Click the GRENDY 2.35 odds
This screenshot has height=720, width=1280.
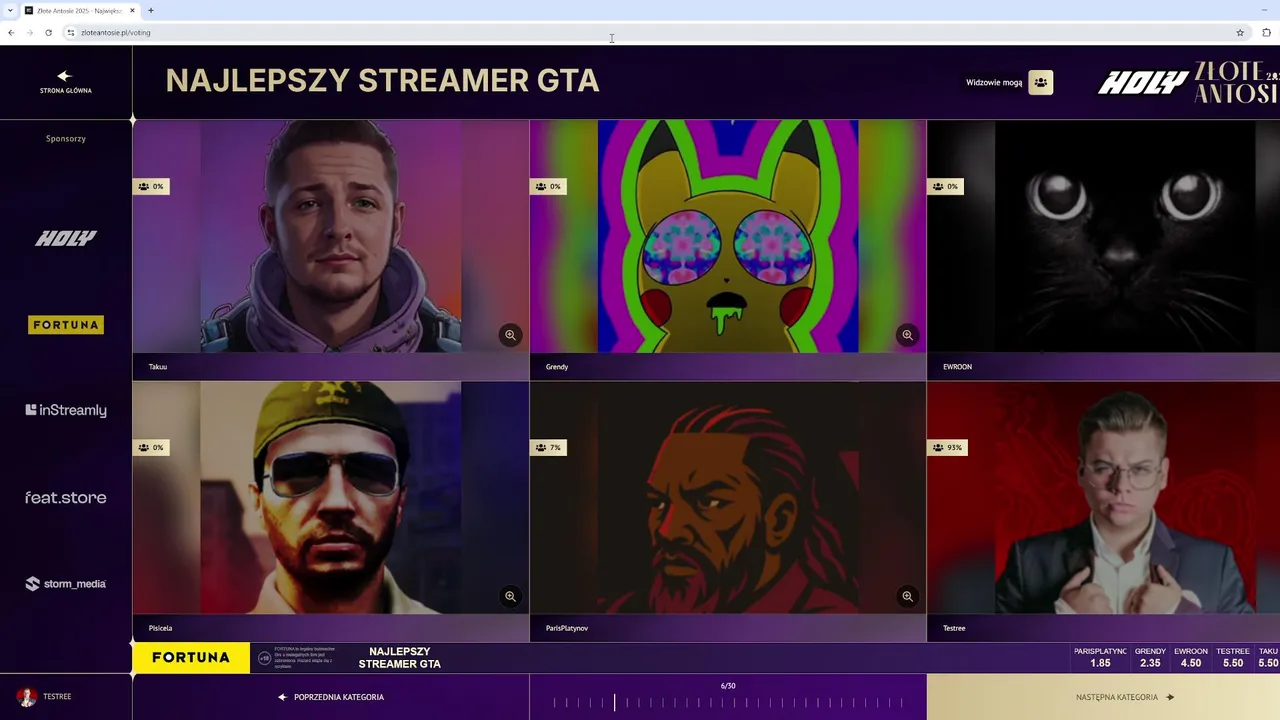point(1150,657)
